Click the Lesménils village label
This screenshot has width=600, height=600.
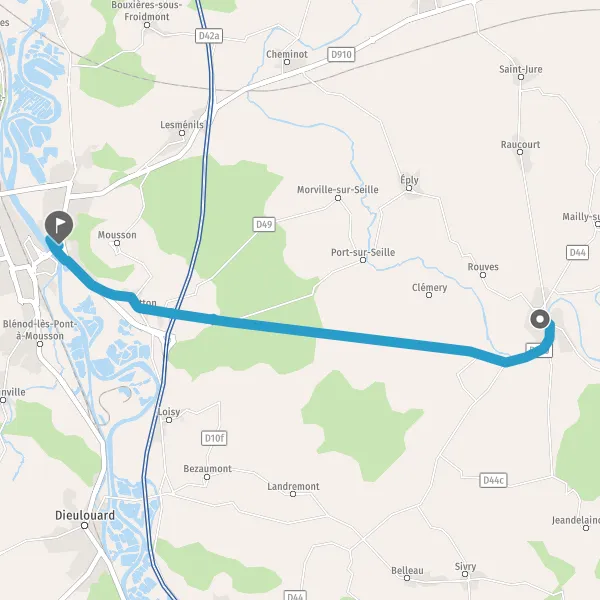pos(182,125)
